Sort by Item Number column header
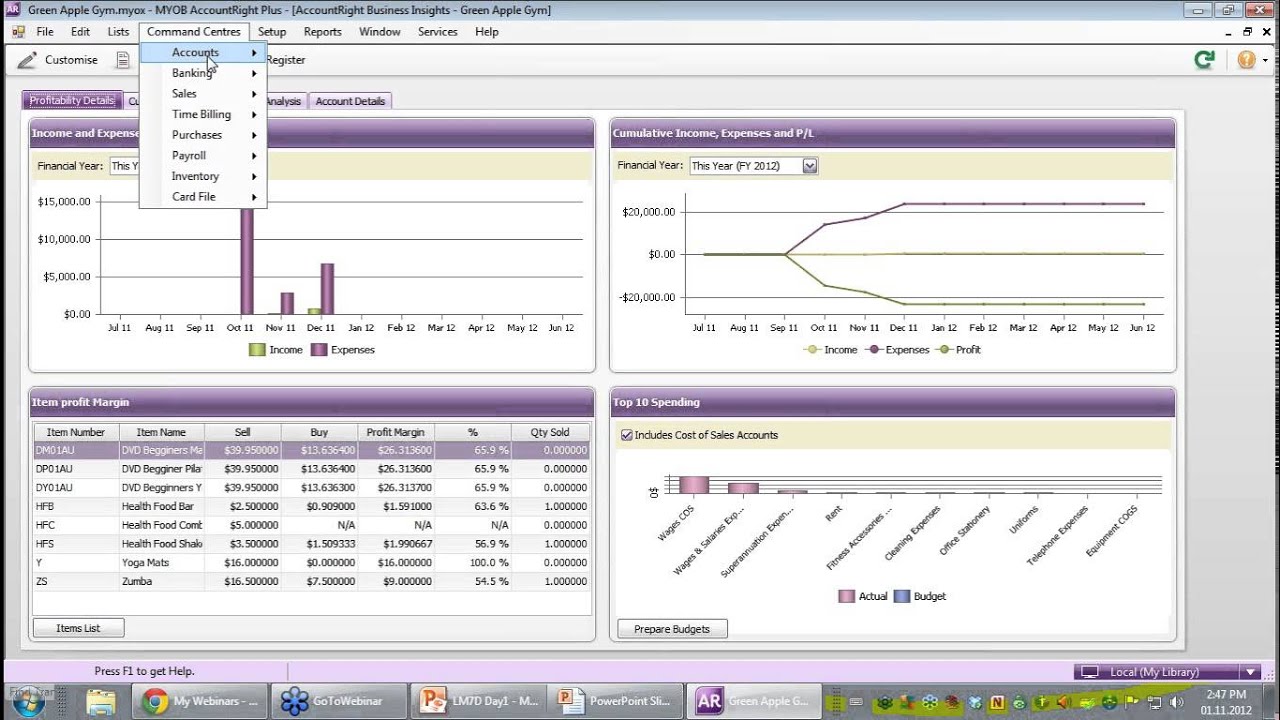The image size is (1280, 720). (x=76, y=433)
